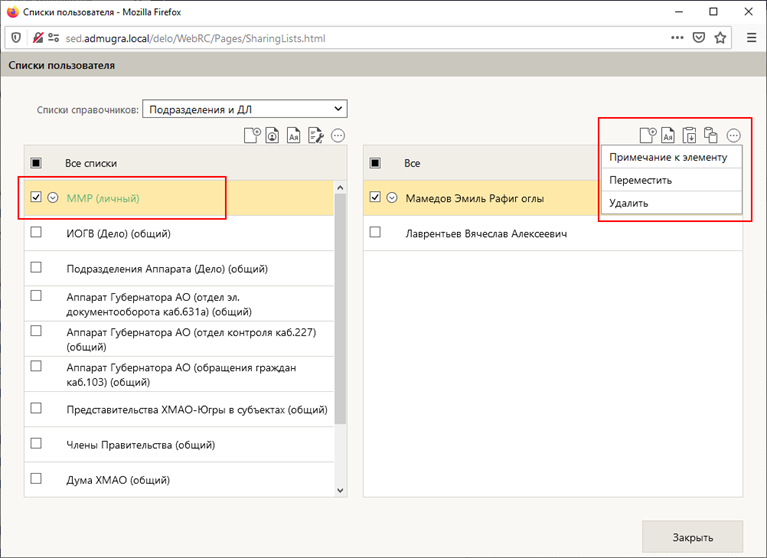Check the Лаврентьев Вячеслав Алексеевич checkbox

click(375, 232)
